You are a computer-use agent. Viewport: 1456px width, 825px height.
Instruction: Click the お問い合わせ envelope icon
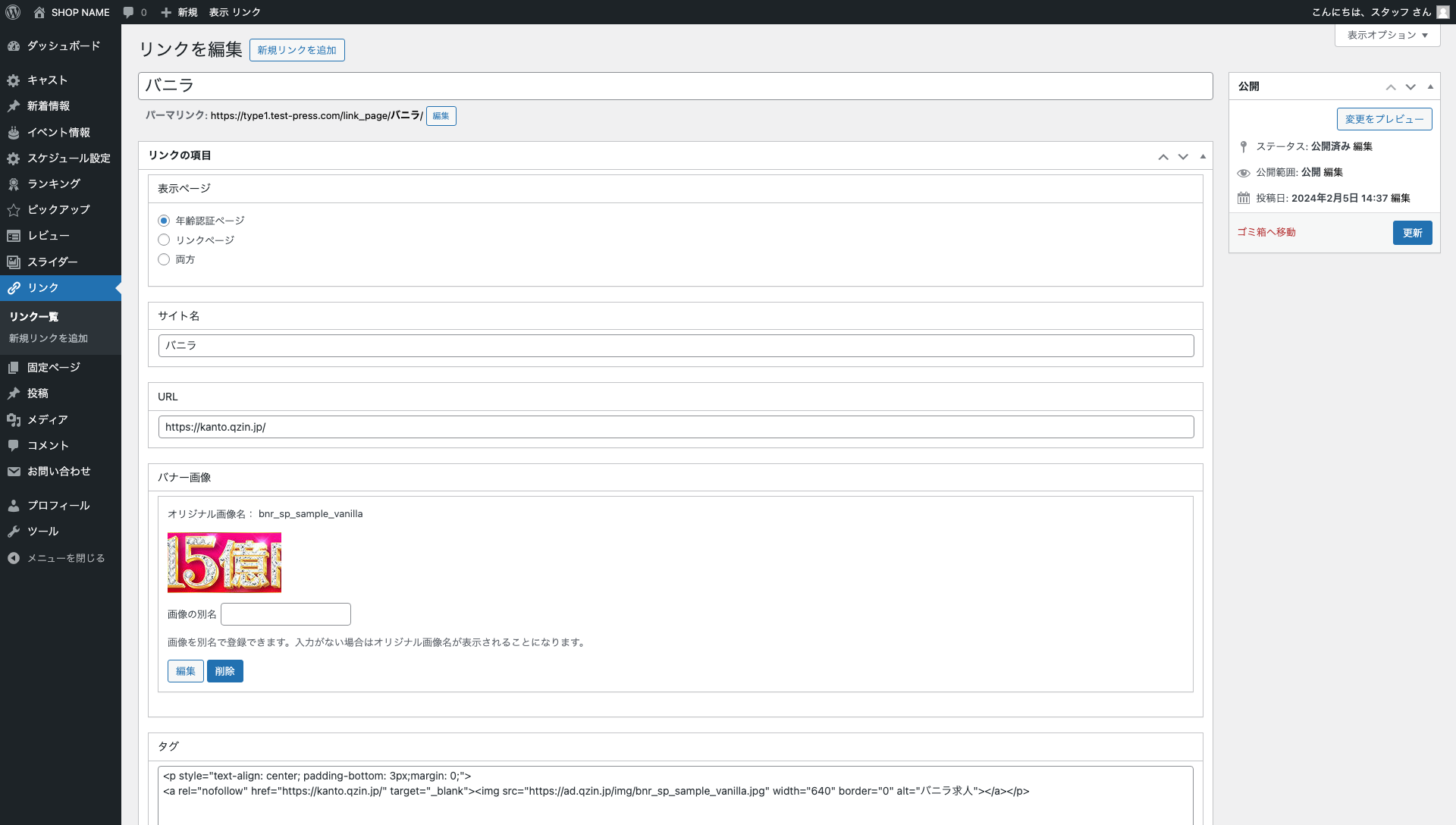[14, 472]
